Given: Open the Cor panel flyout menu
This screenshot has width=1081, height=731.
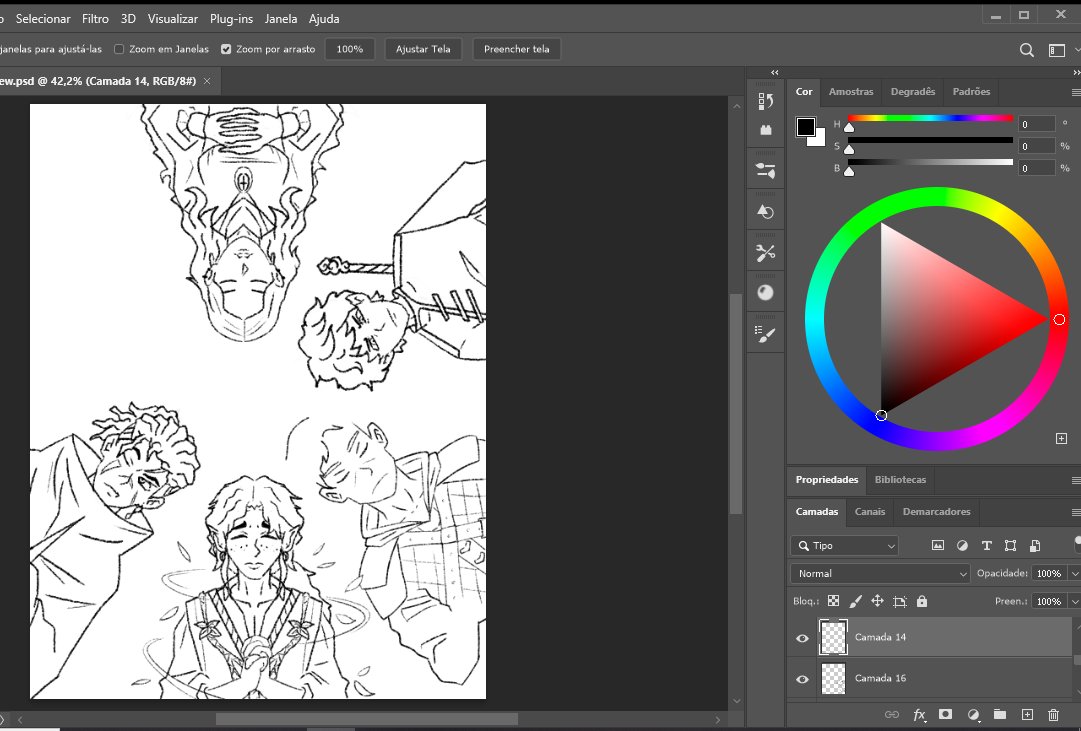Looking at the screenshot, I should (x=1075, y=92).
